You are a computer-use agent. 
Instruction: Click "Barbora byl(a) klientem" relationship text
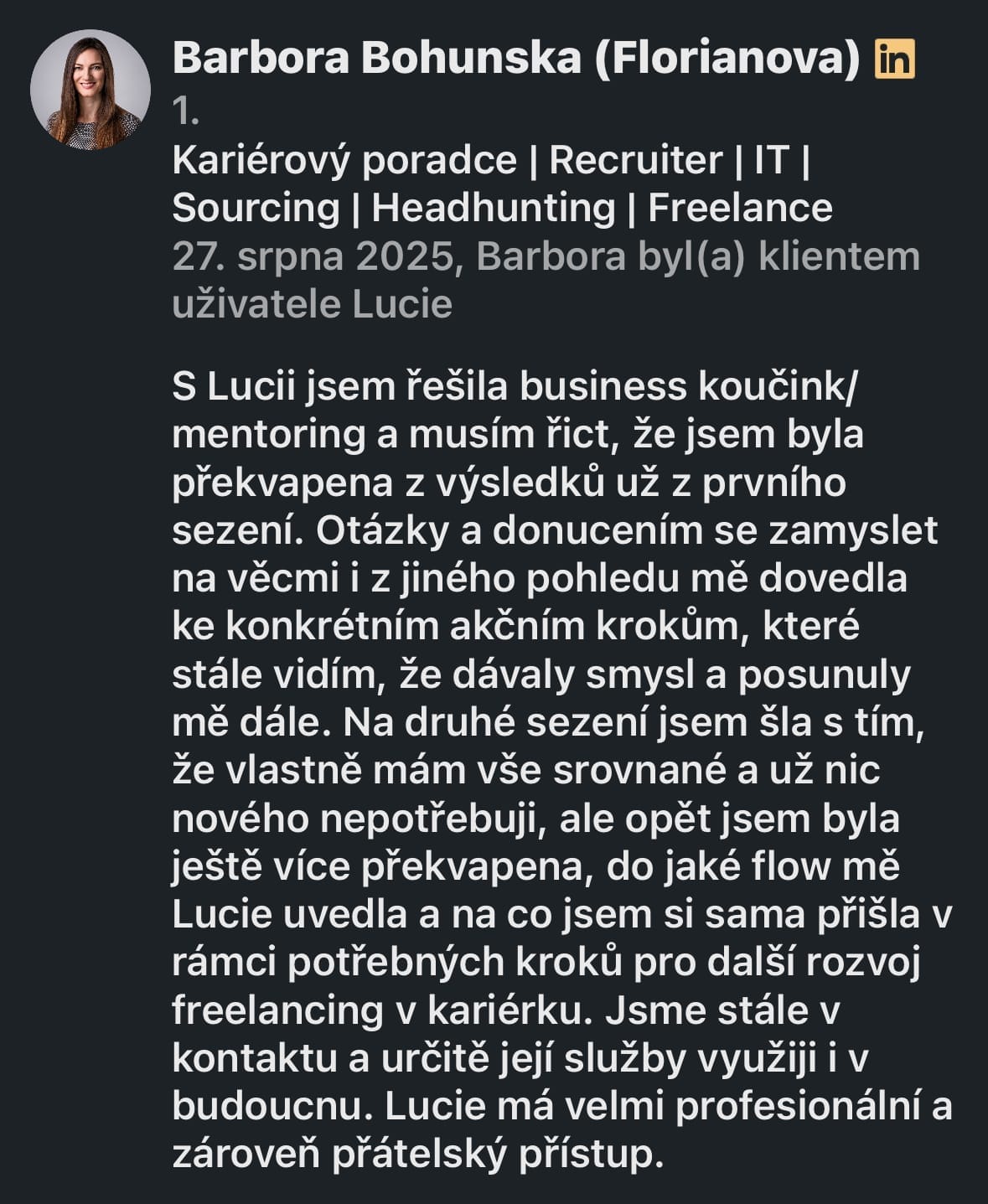[698, 256]
